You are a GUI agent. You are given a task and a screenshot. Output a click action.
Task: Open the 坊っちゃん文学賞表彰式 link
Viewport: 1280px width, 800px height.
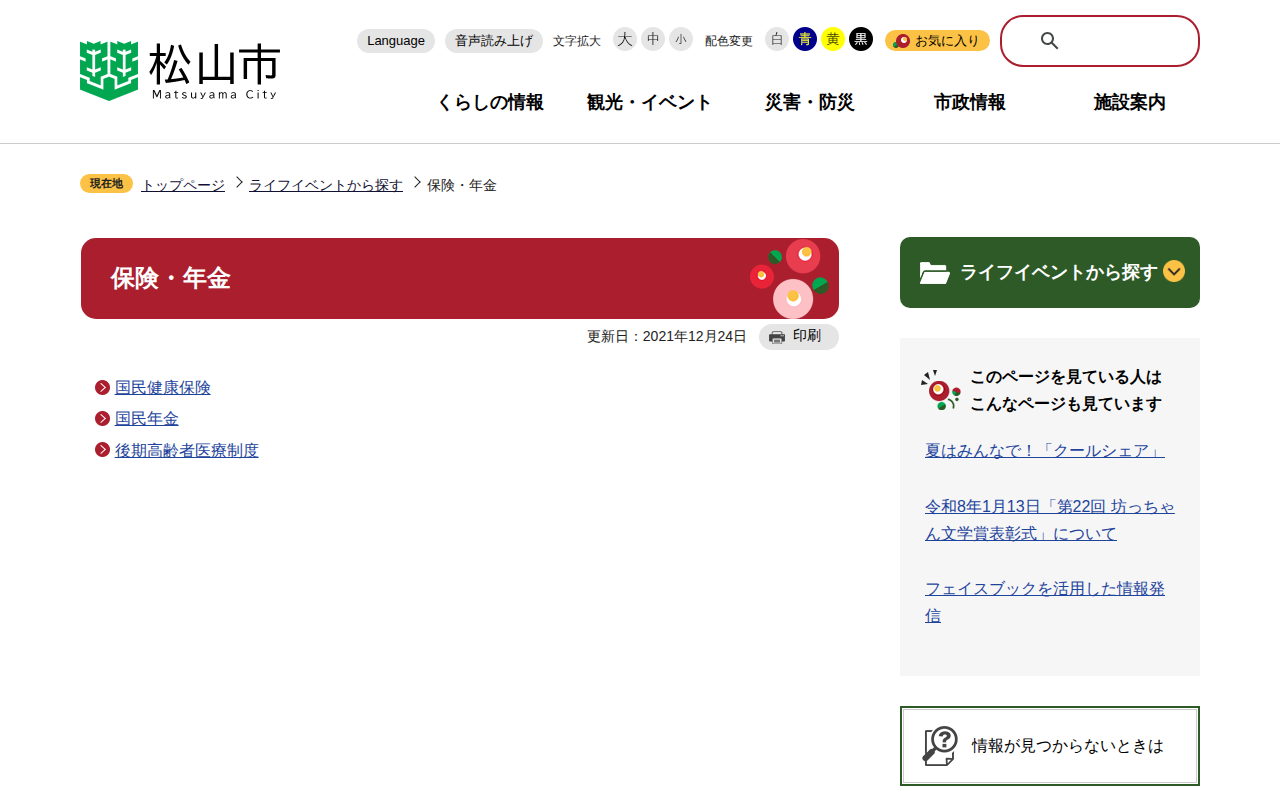tap(1050, 520)
